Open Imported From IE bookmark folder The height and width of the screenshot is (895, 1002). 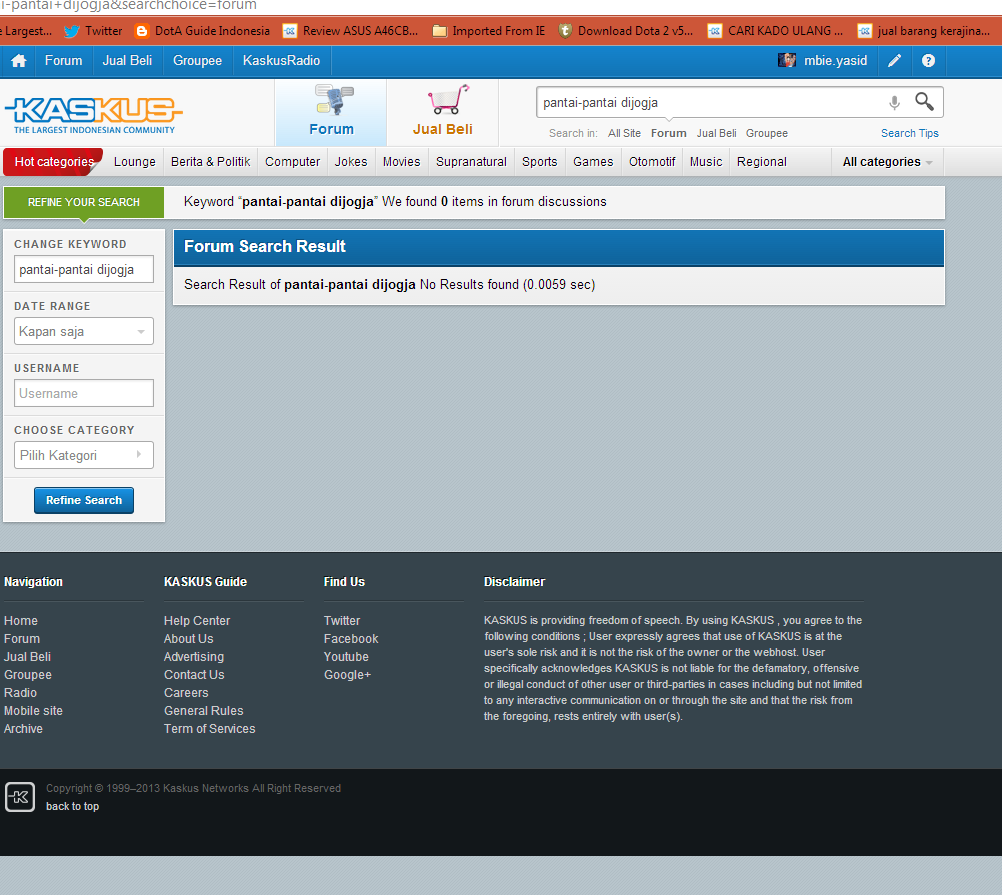coord(440,31)
